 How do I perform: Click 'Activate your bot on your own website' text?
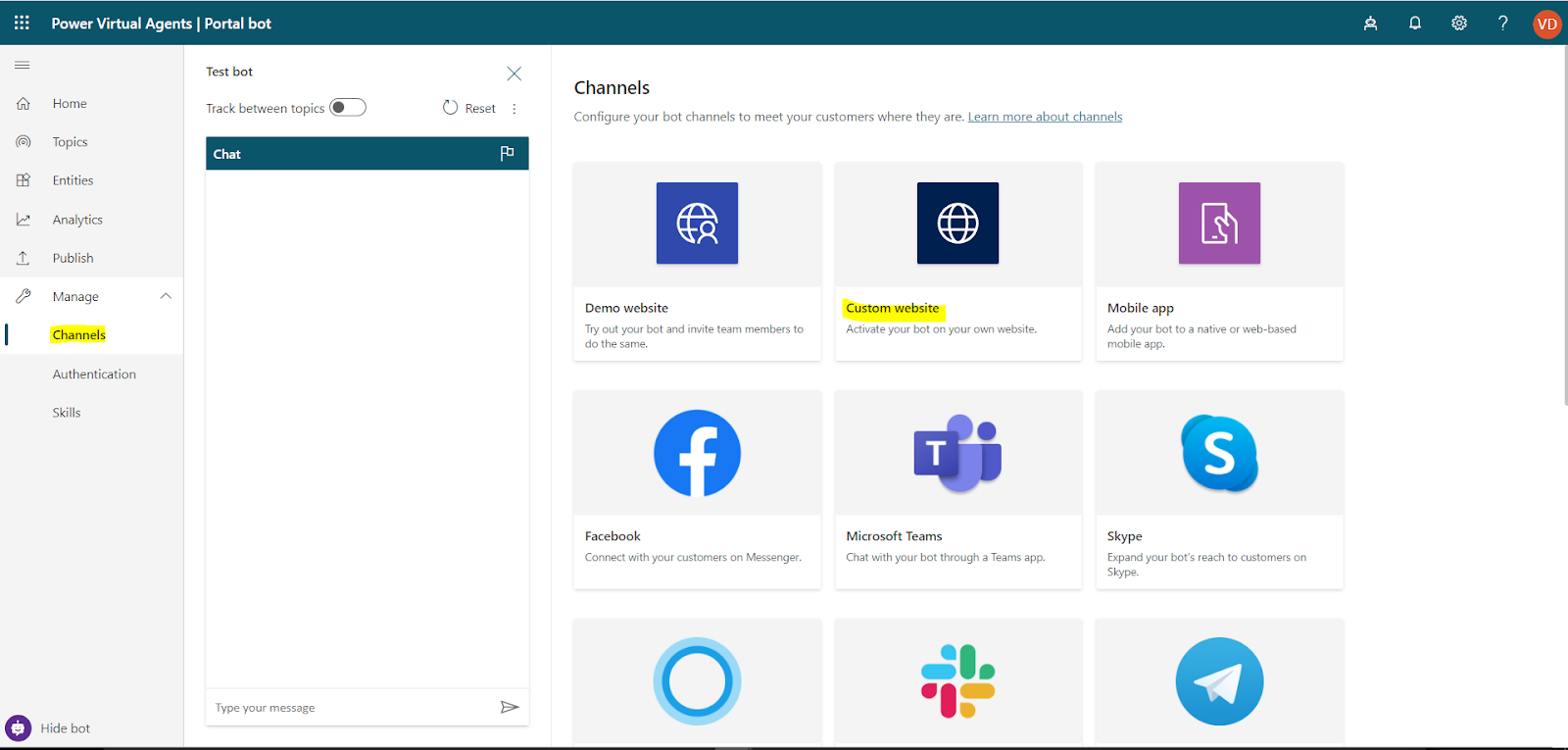[x=941, y=329]
